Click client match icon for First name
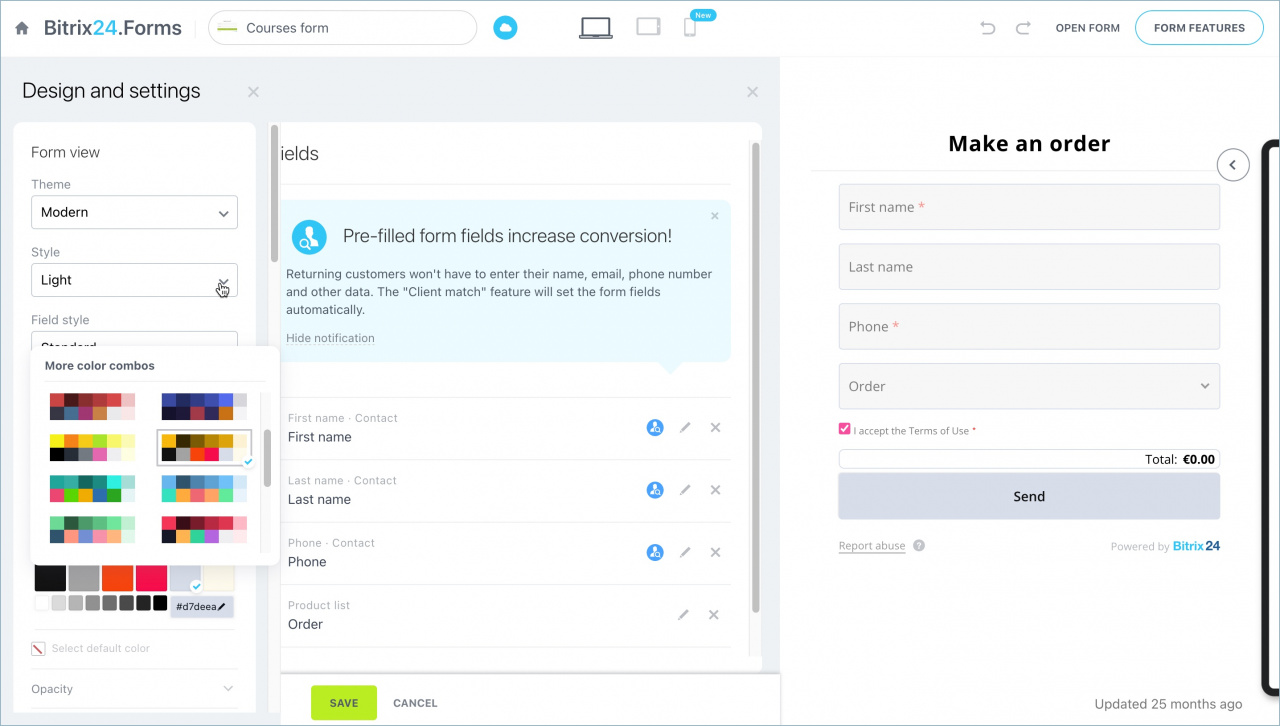This screenshot has height=726, width=1280. point(655,427)
